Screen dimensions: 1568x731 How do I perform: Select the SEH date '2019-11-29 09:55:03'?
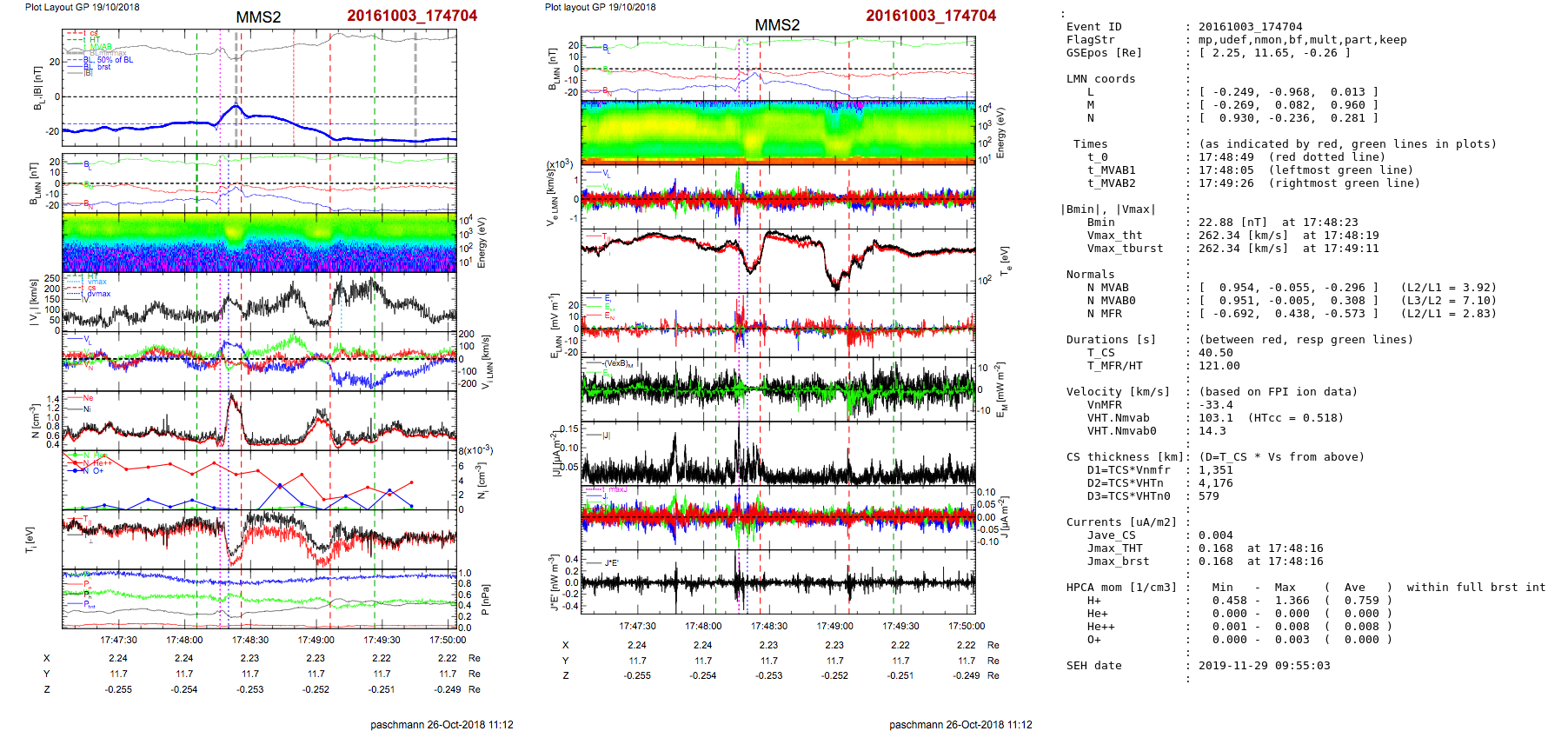coord(1264,666)
